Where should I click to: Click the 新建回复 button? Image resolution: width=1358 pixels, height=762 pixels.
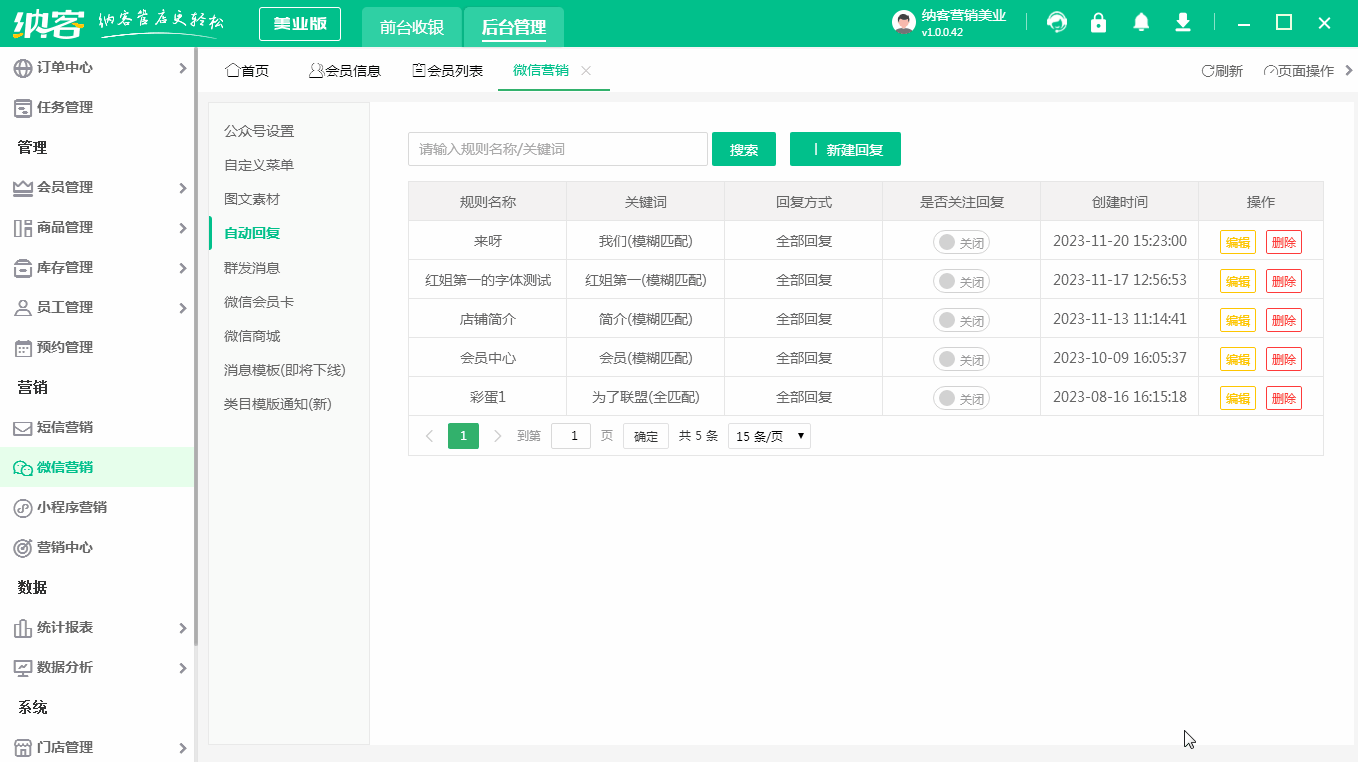pyautogui.click(x=845, y=148)
